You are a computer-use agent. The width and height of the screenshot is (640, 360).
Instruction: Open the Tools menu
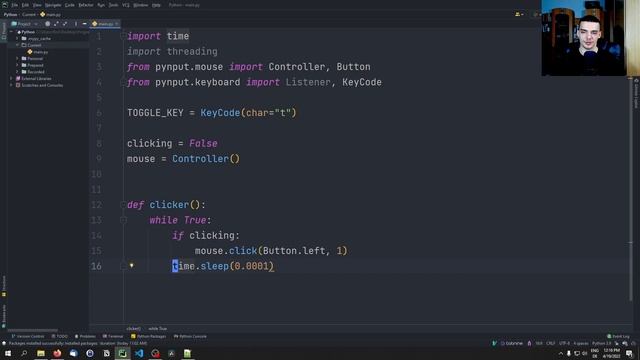point(113,5)
